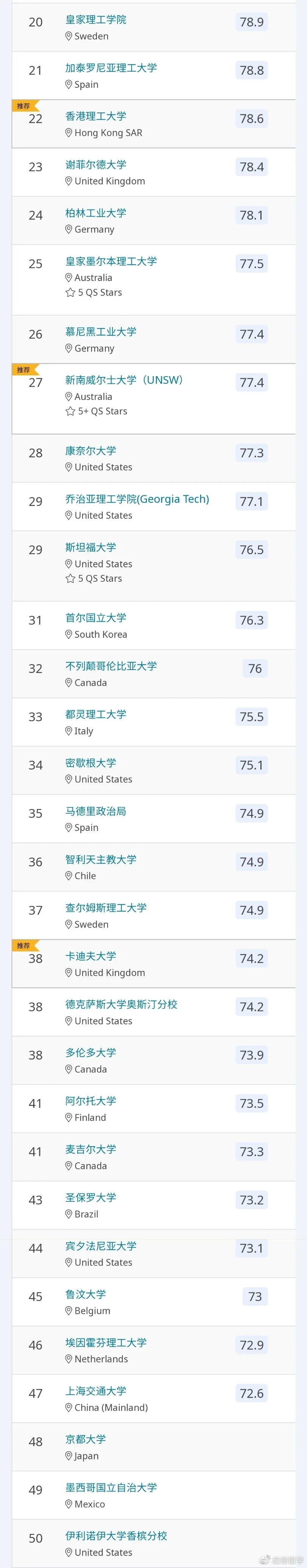The width and height of the screenshot is (307, 1568).
Task: Click the 推荐 badge on 卡迪夫大学 row
Action: click(24, 945)
